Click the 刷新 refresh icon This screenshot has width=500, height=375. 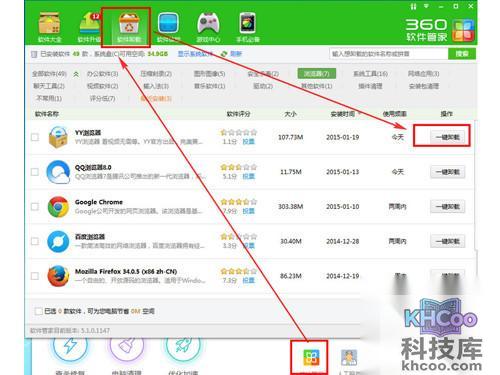tap(224, 54)
